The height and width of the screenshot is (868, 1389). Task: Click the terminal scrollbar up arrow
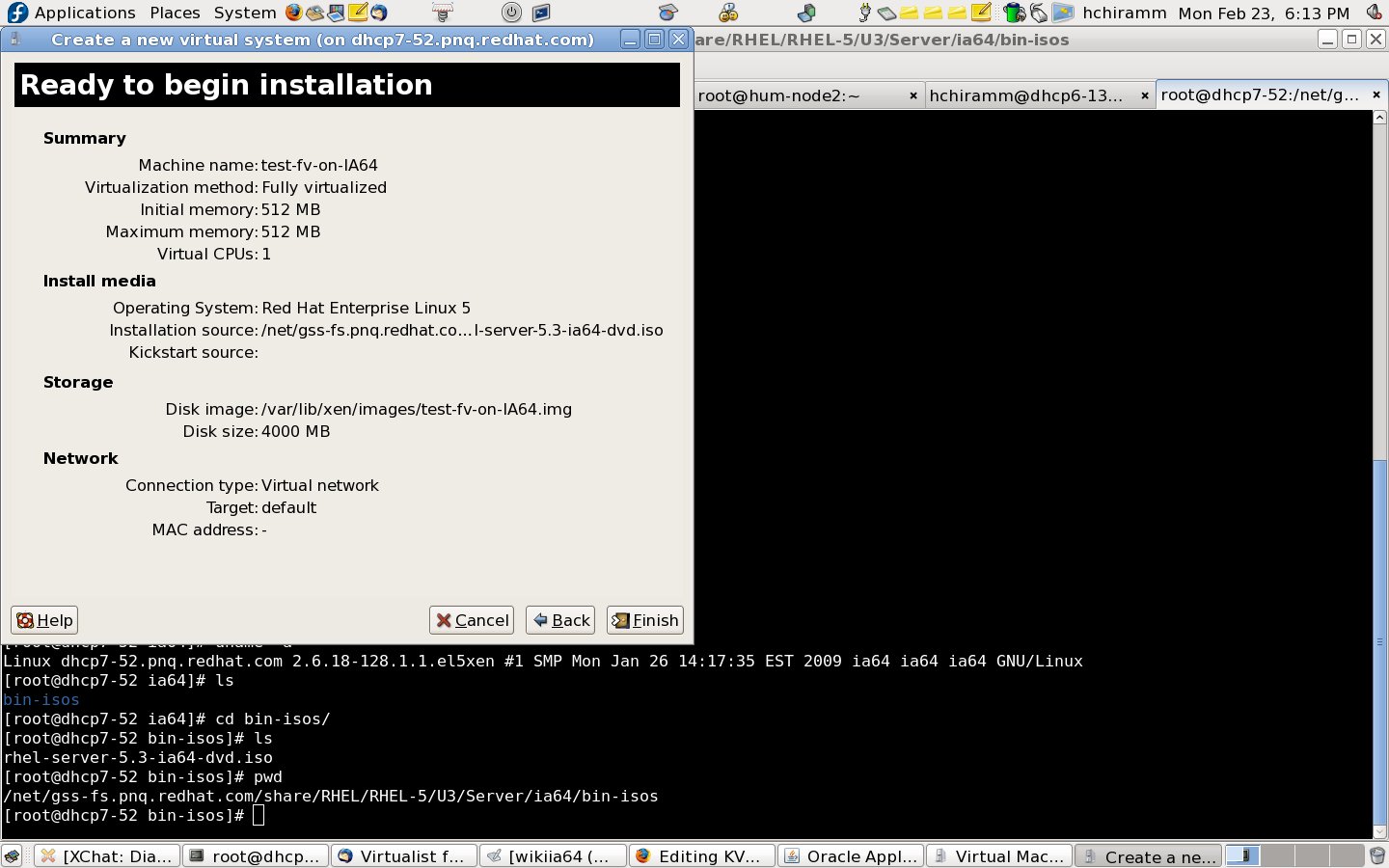(1379, 118)
